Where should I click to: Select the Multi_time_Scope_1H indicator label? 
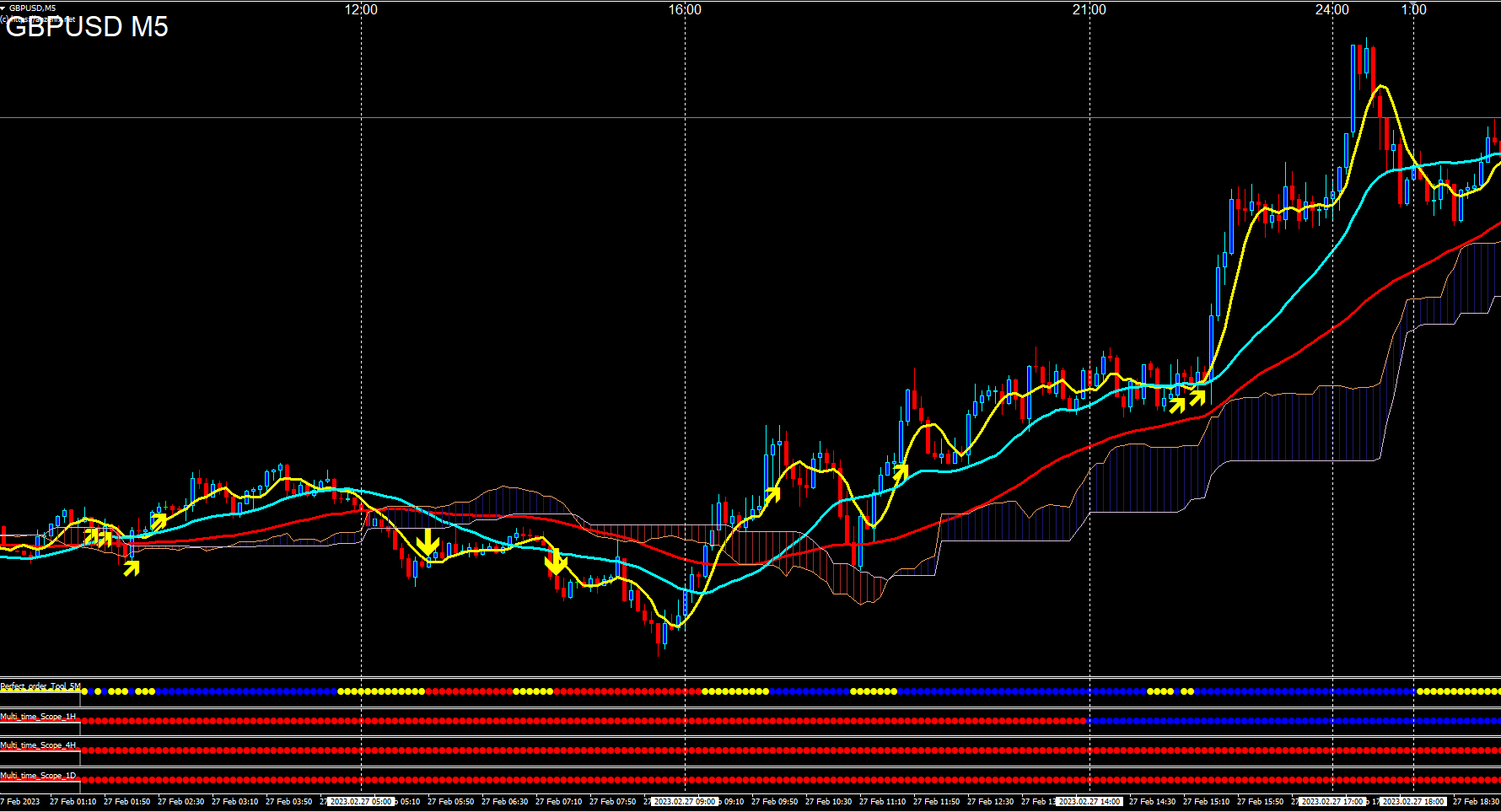pyautogui.click(x=38, y=716)
